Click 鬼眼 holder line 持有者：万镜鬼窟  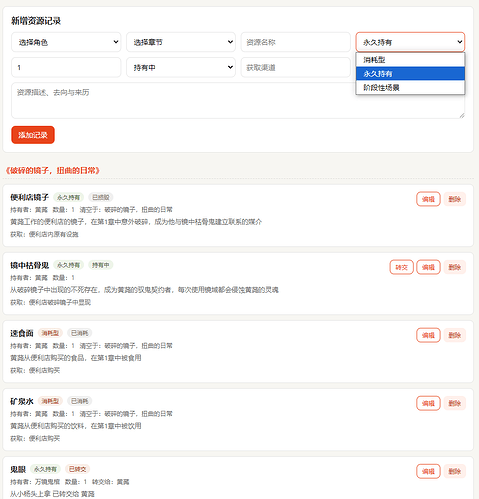click(x=35, y=482)
